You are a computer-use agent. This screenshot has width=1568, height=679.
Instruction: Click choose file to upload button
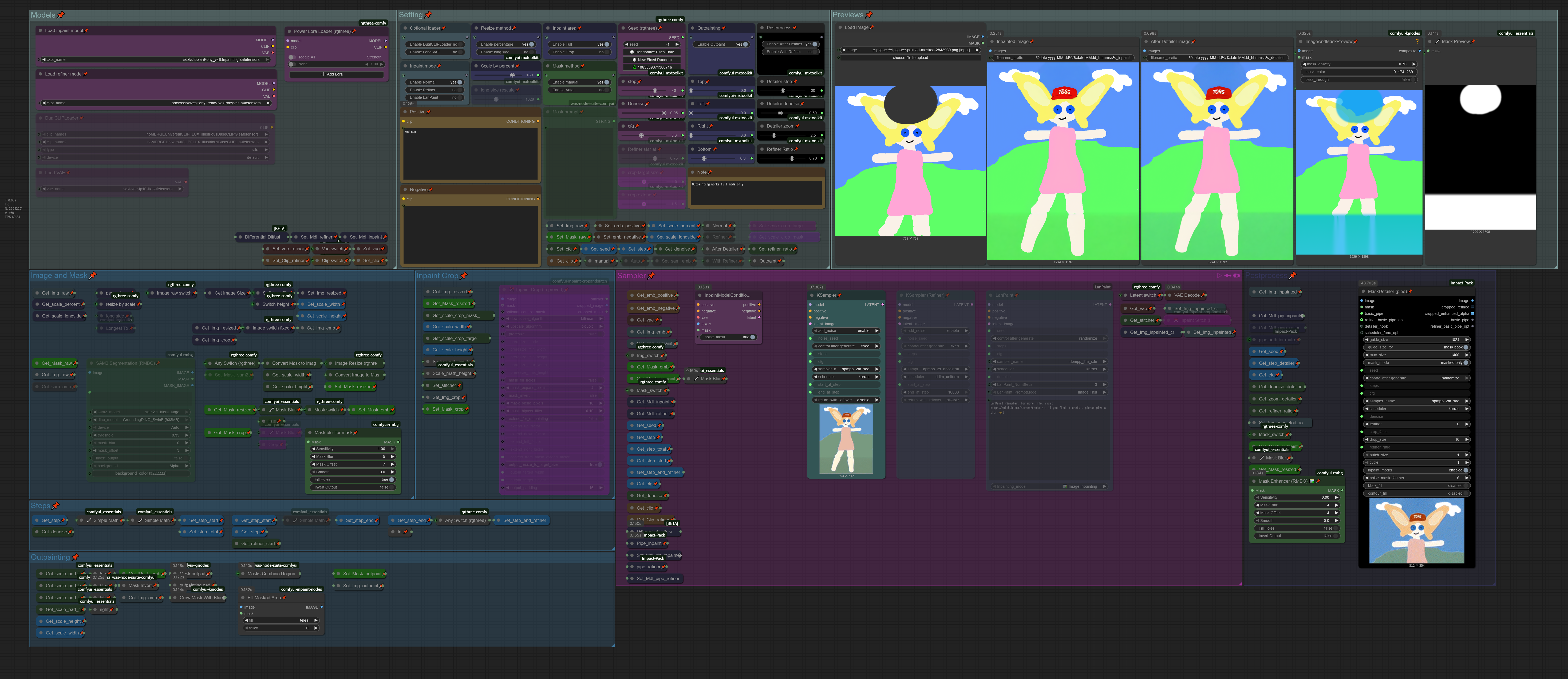click(x=910, y=58)
